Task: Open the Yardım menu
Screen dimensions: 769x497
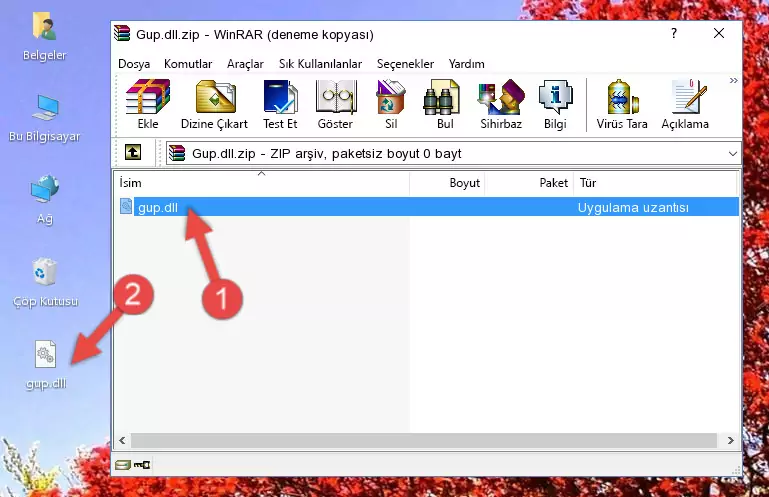Action: click(x=466, y=64)
